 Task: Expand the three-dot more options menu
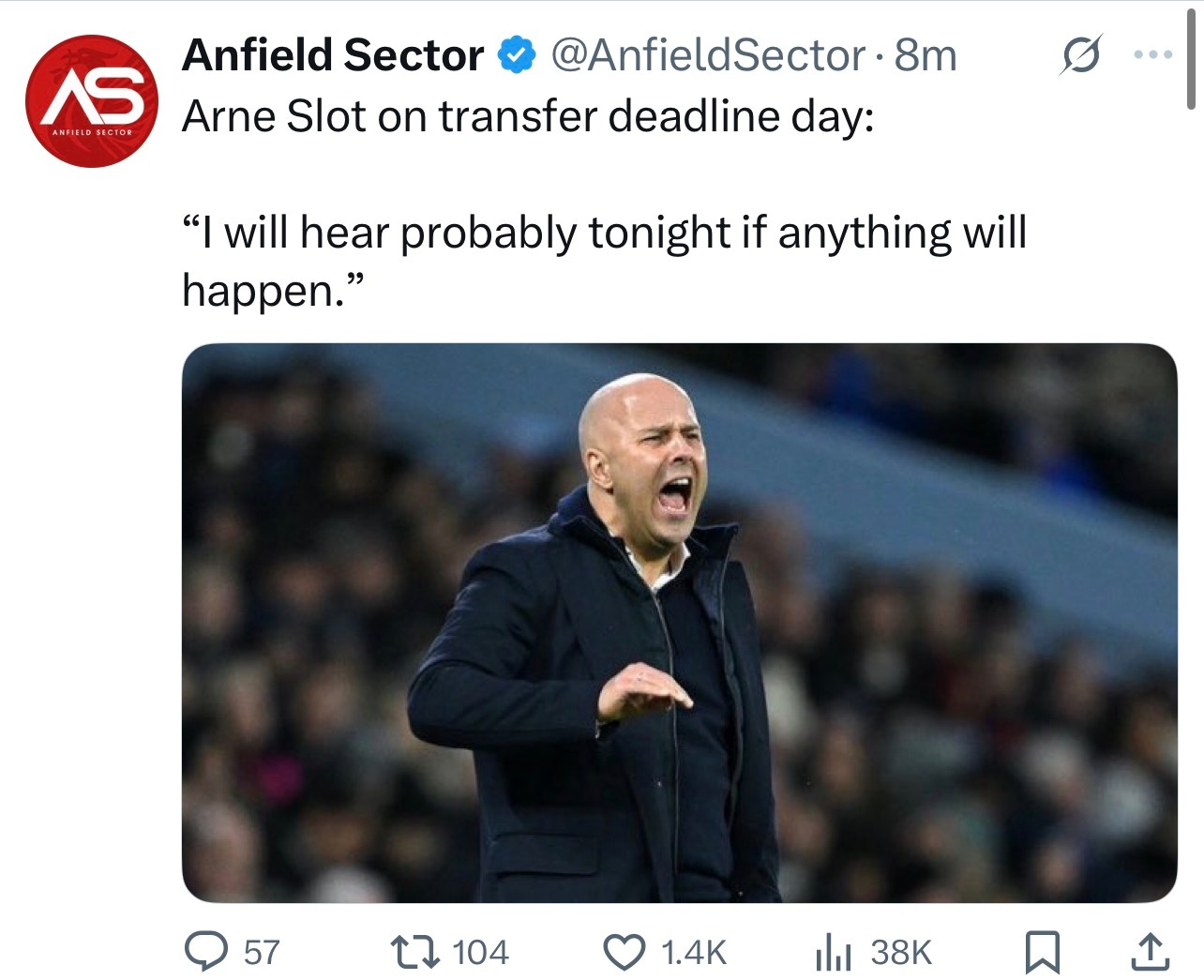pyautogui.click(x=1153, y=55)
